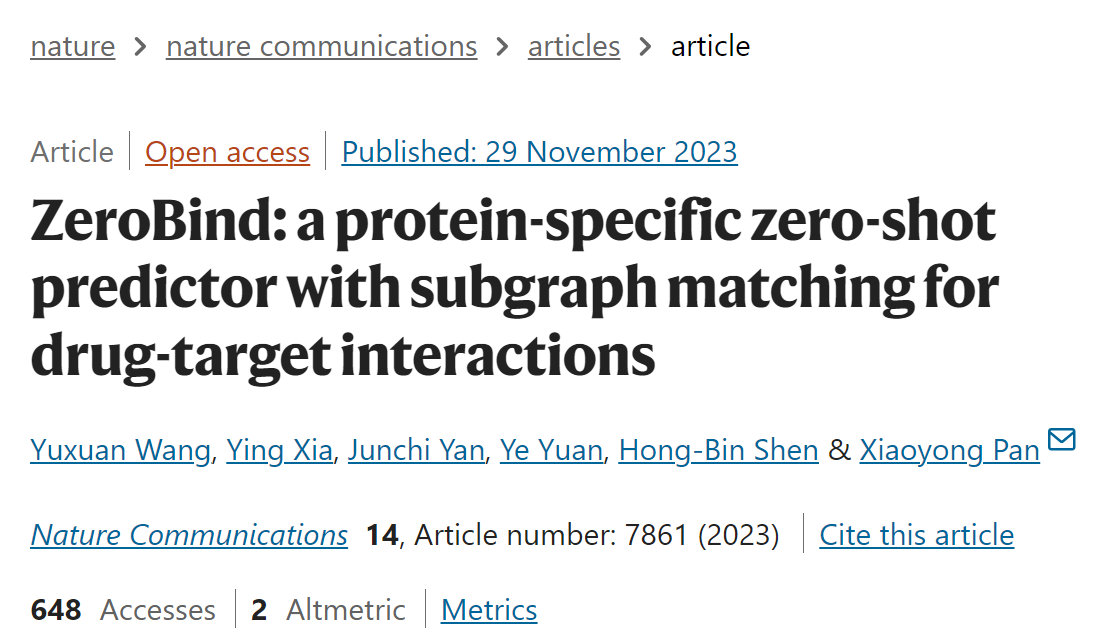This screenshot has height=643, width=1101.
Task: Open author Yuxuan Wang's details
Action: tap(120, 450)
